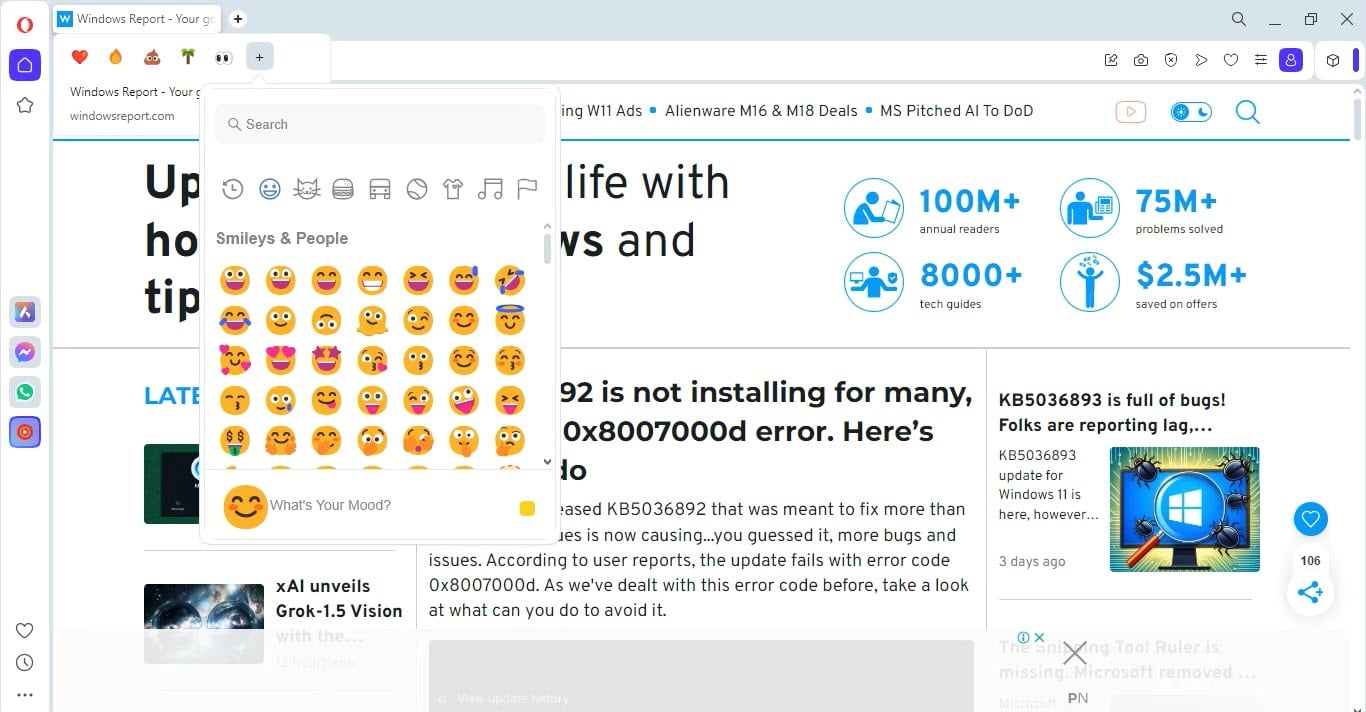Switch to recently used emojis category

[x=232, y=189]
